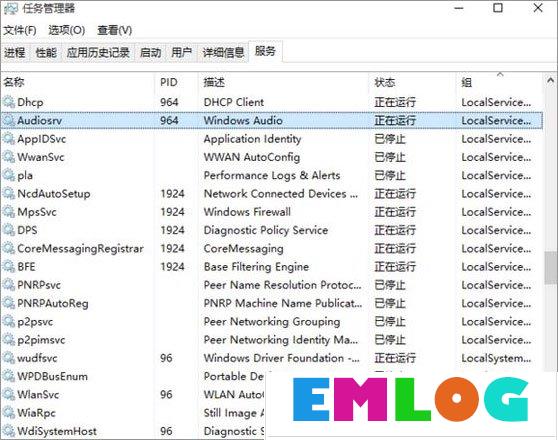This screenshot has height=440, width=558.
Task: Select the p2pimsvc service name
Action: (41, 340)
